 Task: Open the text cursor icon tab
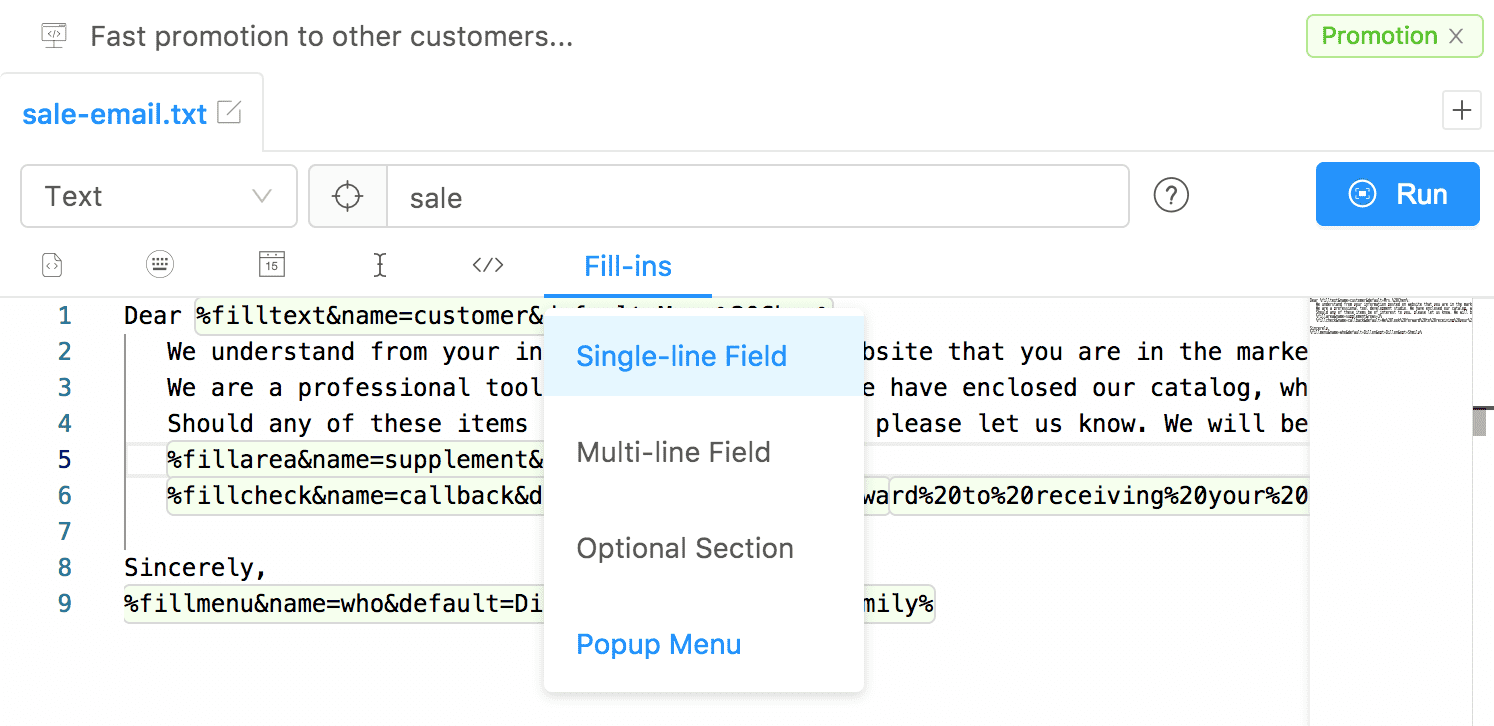[x=380, y=265]
